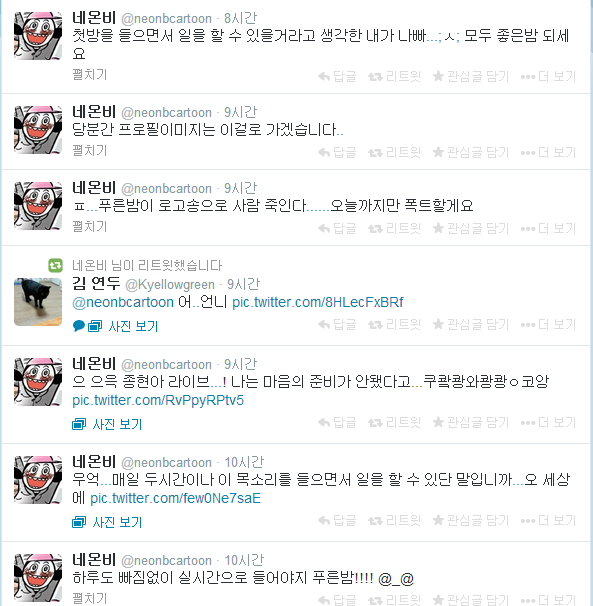Open 더 보기 on the 매일 두시간이나 tweet
This screenshot has height=606, width=593.
pos(548,520)
